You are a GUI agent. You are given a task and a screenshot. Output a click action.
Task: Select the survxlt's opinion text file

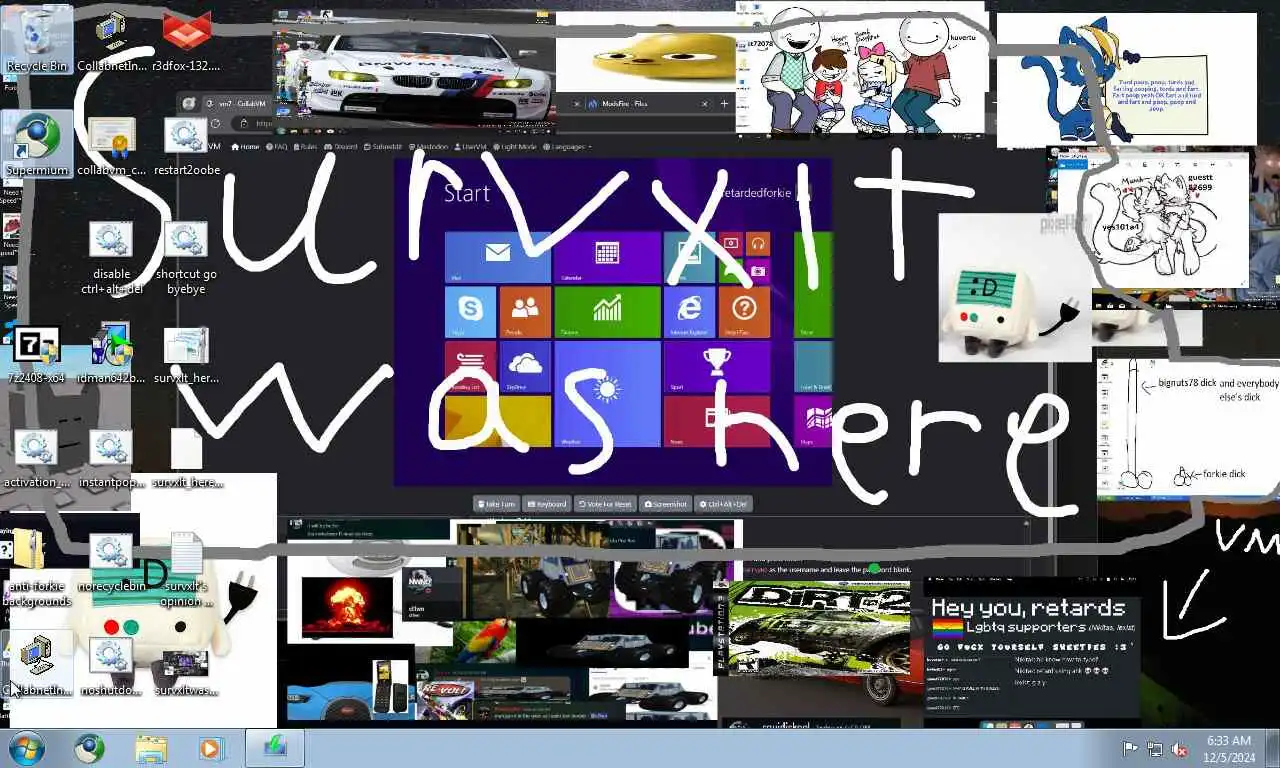point(186,569)
